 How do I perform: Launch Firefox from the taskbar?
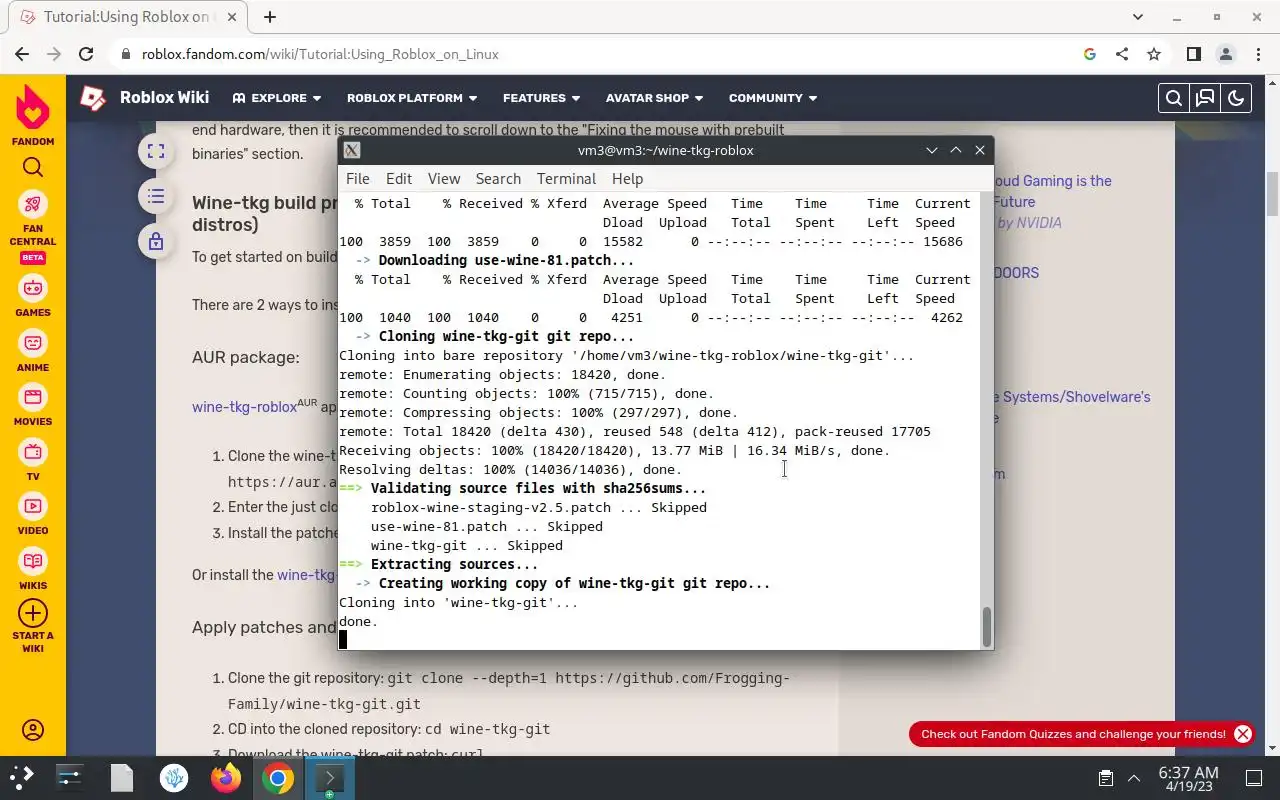[x=226, y=777]
